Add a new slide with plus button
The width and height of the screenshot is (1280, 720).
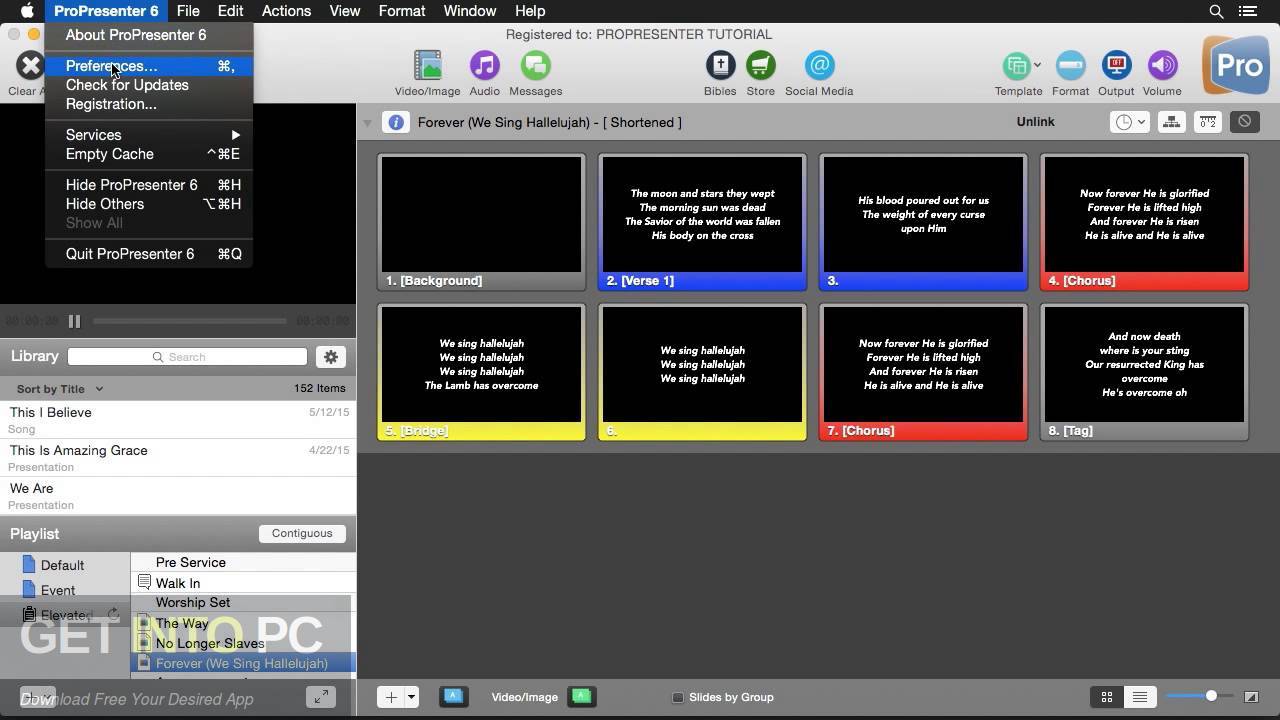coord(391,697)
